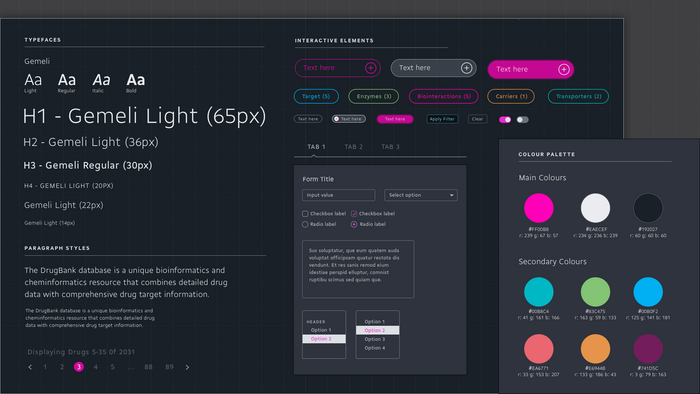Switch to TAB 3
Viewport: 700px width, 394px height.
point(390,147)
